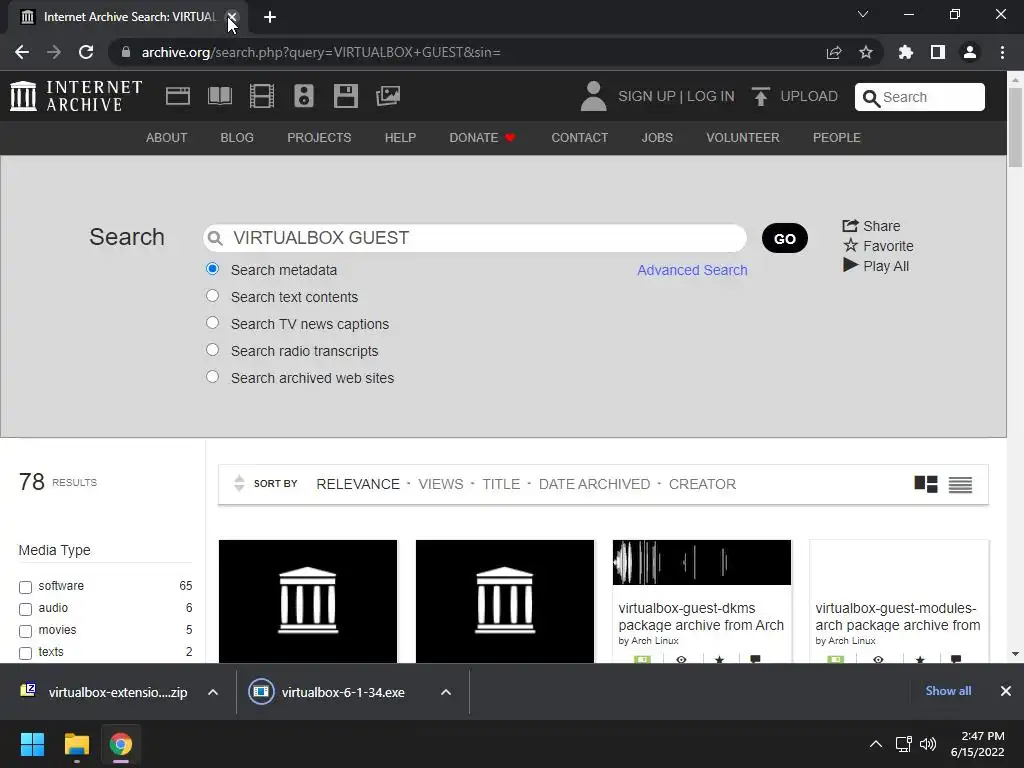Screen dimensions: 1024x768
Task: Open File Explorer from taskbar
Action: point(76,744)
